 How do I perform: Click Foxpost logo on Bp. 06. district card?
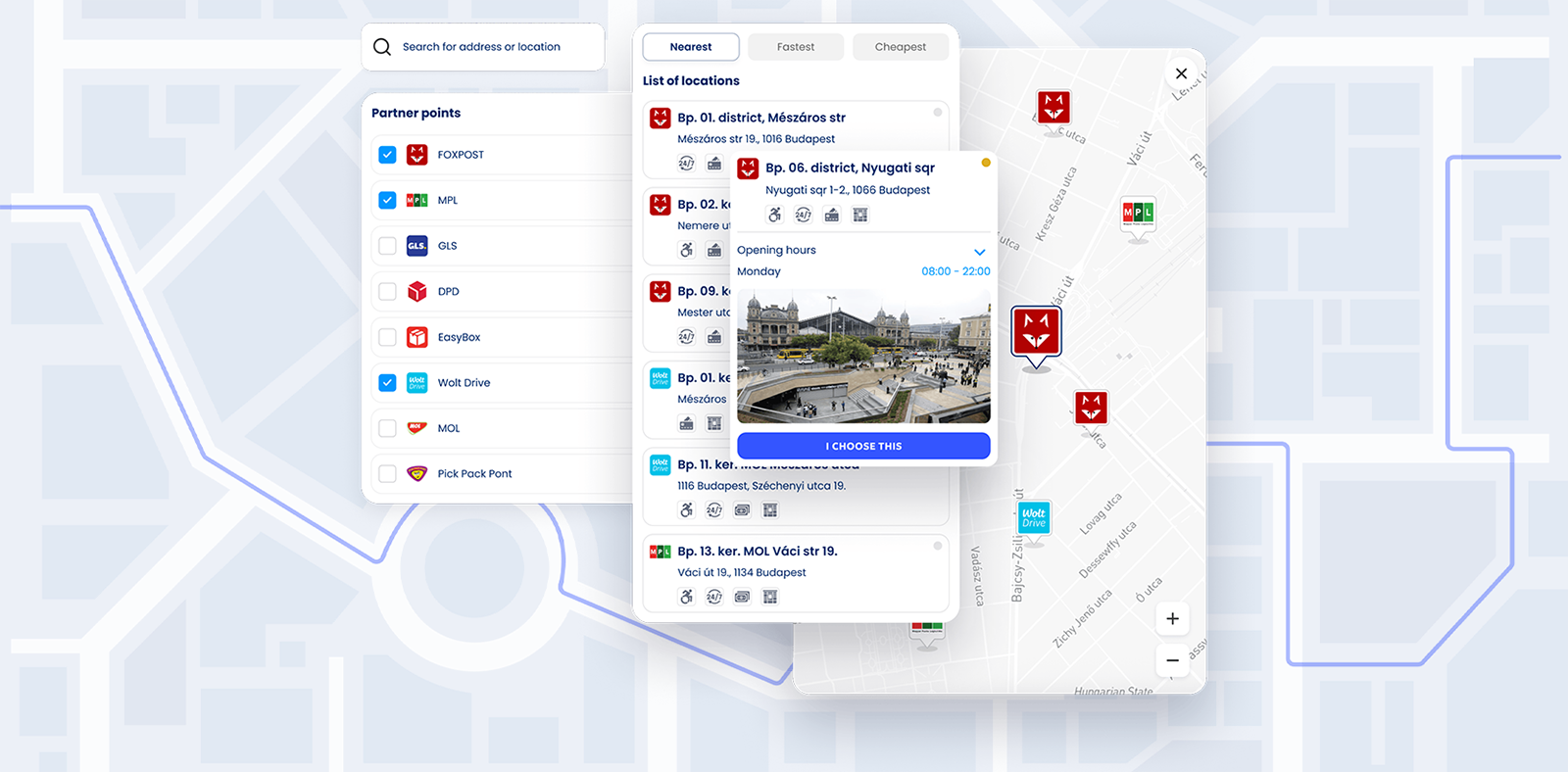tap(749, 169)
